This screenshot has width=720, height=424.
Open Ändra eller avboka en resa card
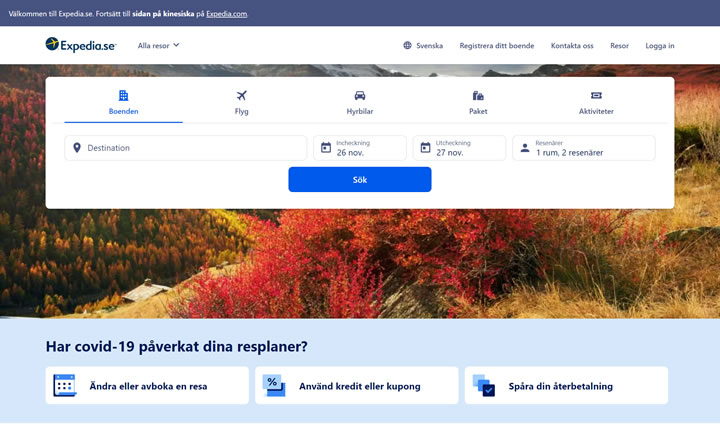point(147,385)
